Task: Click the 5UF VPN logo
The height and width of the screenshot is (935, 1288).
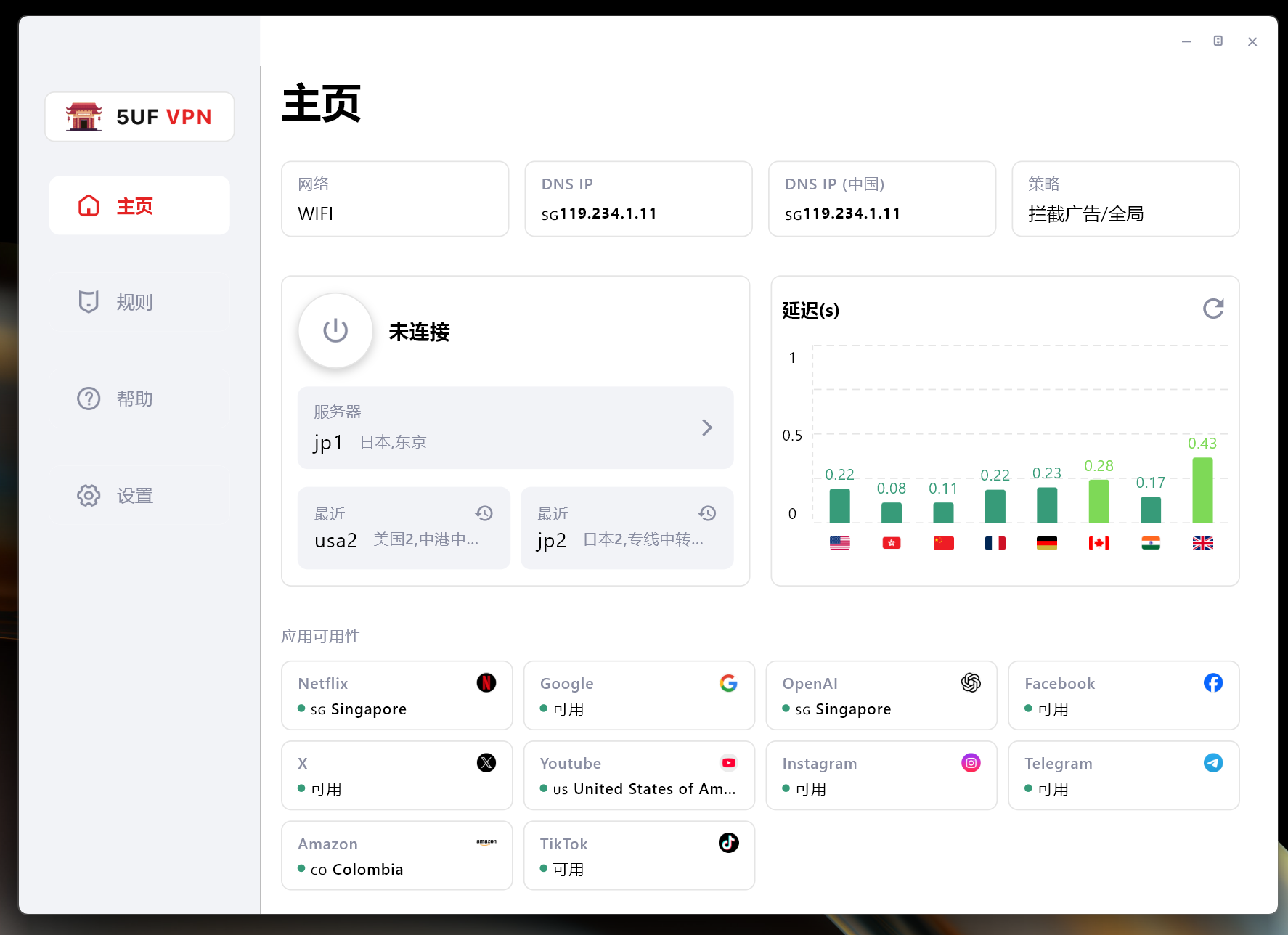Action: tap(139, 116)
